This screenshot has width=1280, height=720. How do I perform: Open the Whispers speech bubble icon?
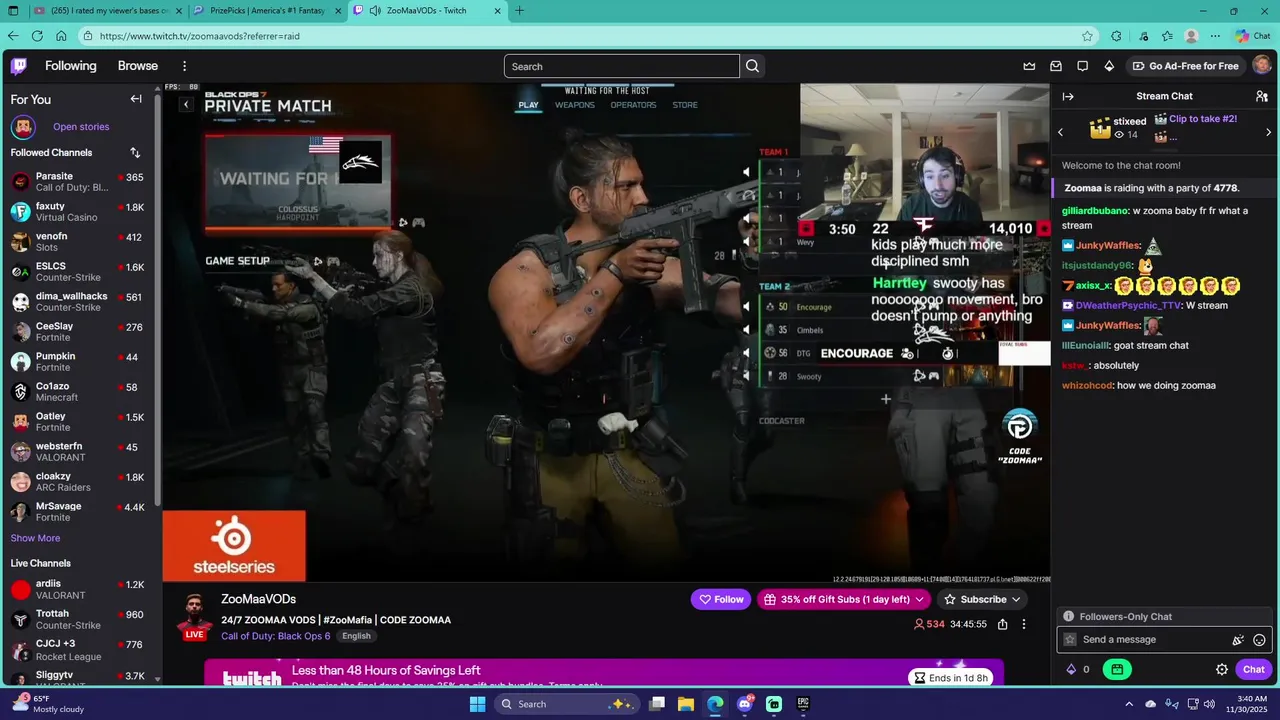point(1082,66)
